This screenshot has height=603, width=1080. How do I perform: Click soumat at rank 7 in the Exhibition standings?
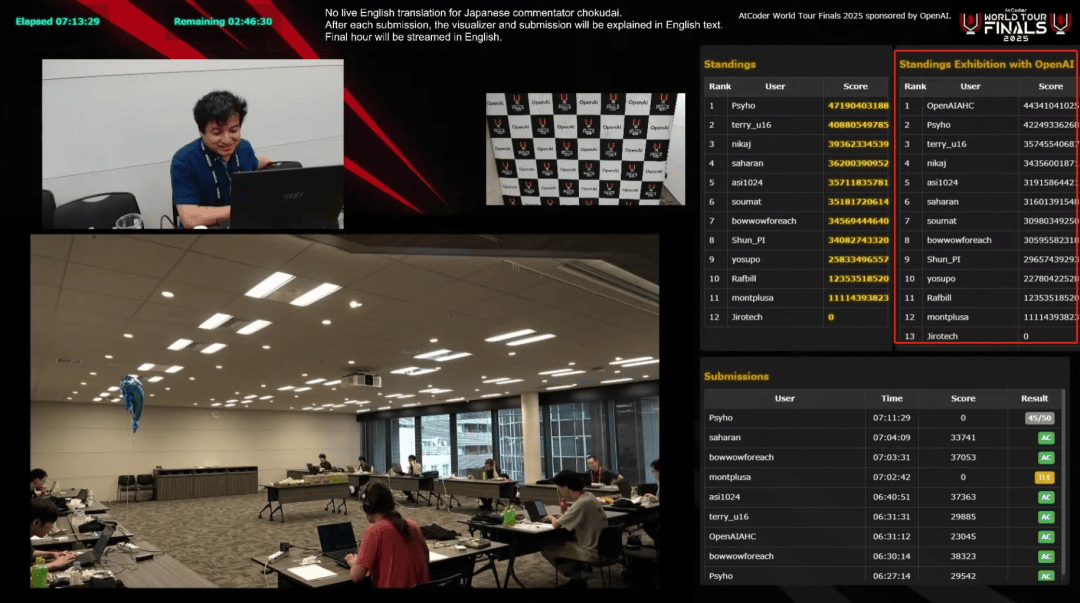pos(942,221)
